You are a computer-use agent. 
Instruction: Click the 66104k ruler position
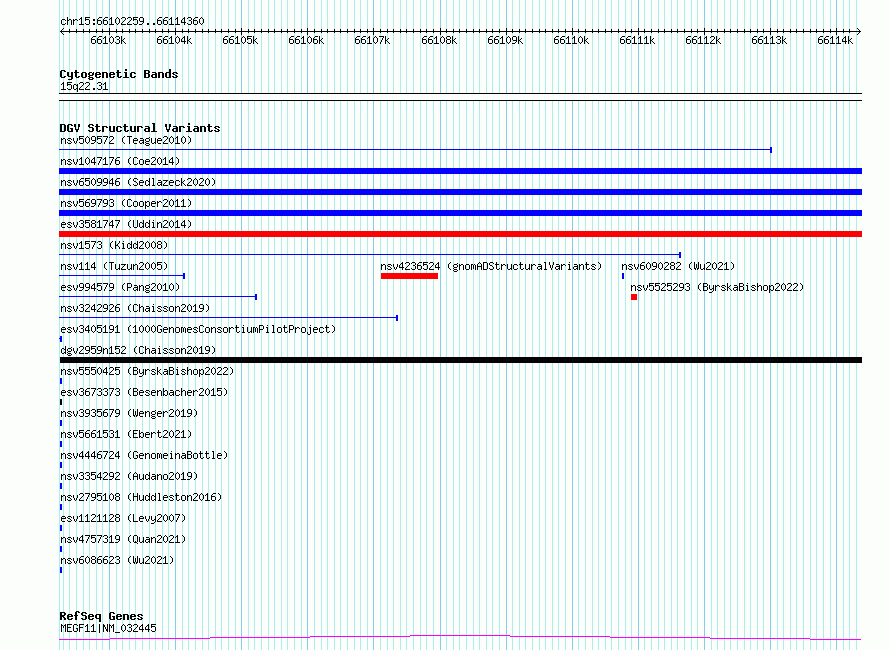point(174,40)
